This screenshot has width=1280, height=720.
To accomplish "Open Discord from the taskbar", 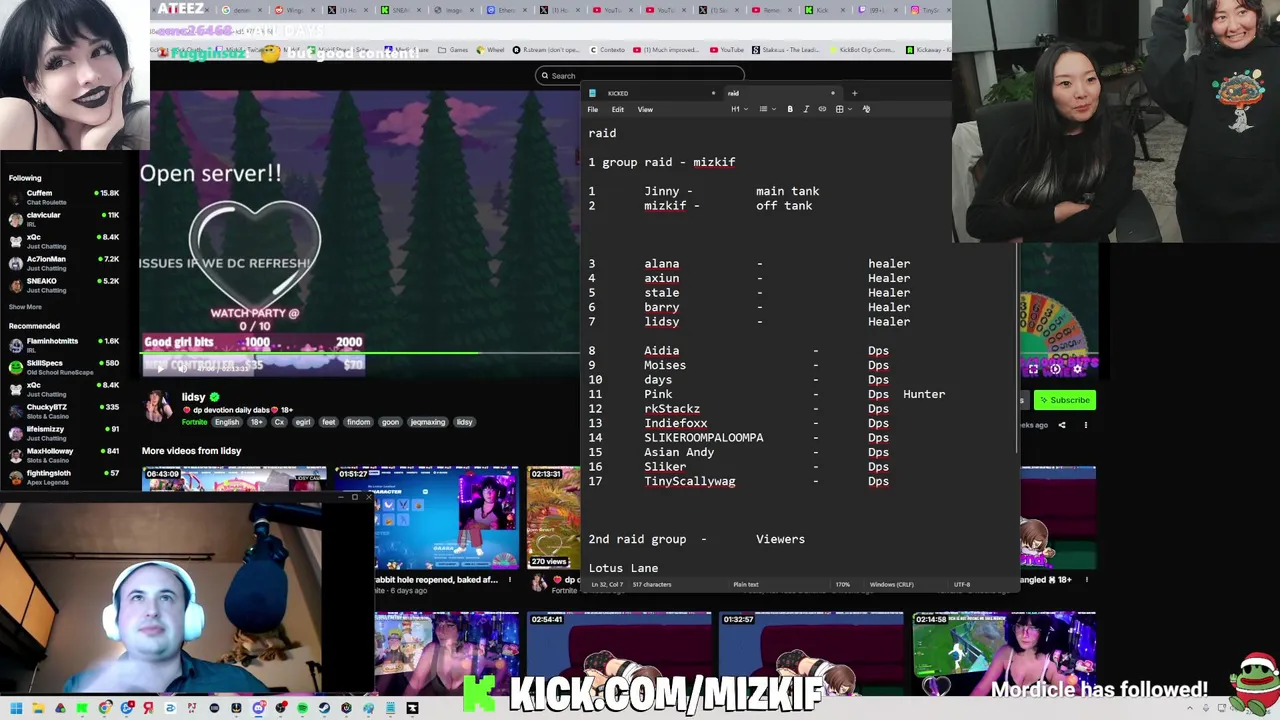I will coord(258,708).
